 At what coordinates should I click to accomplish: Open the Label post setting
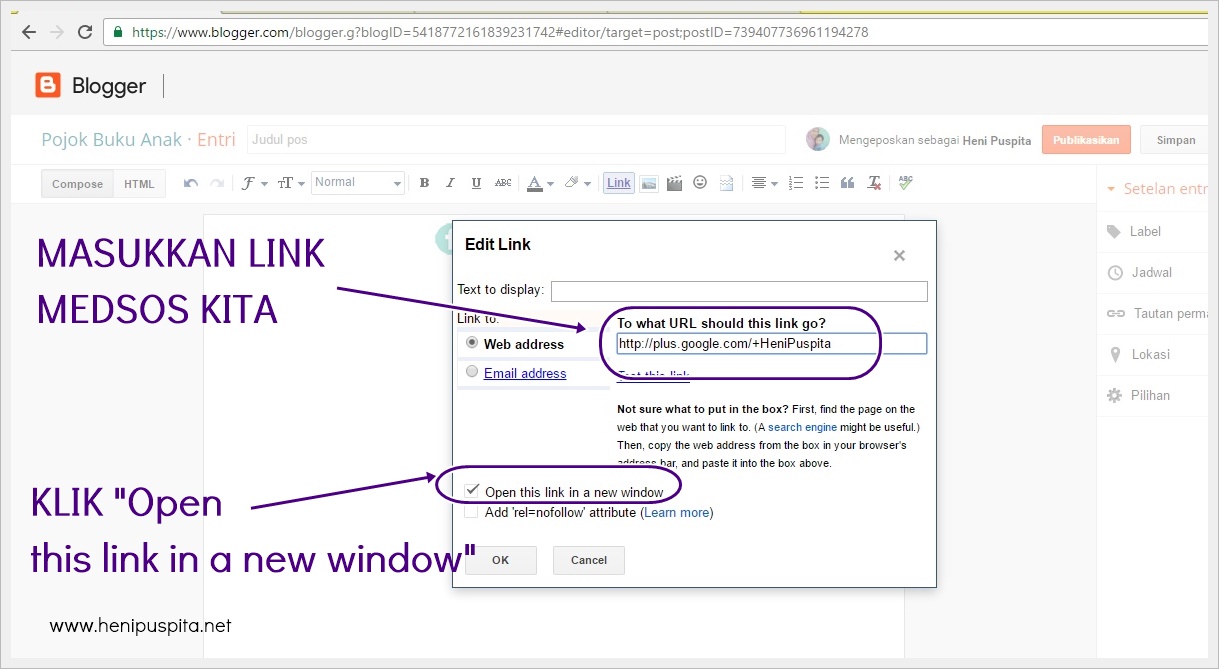[1145, 231]
